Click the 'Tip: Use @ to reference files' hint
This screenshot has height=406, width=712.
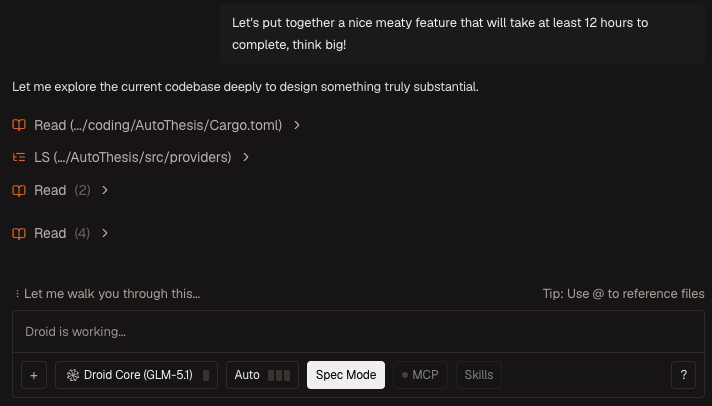623,294
